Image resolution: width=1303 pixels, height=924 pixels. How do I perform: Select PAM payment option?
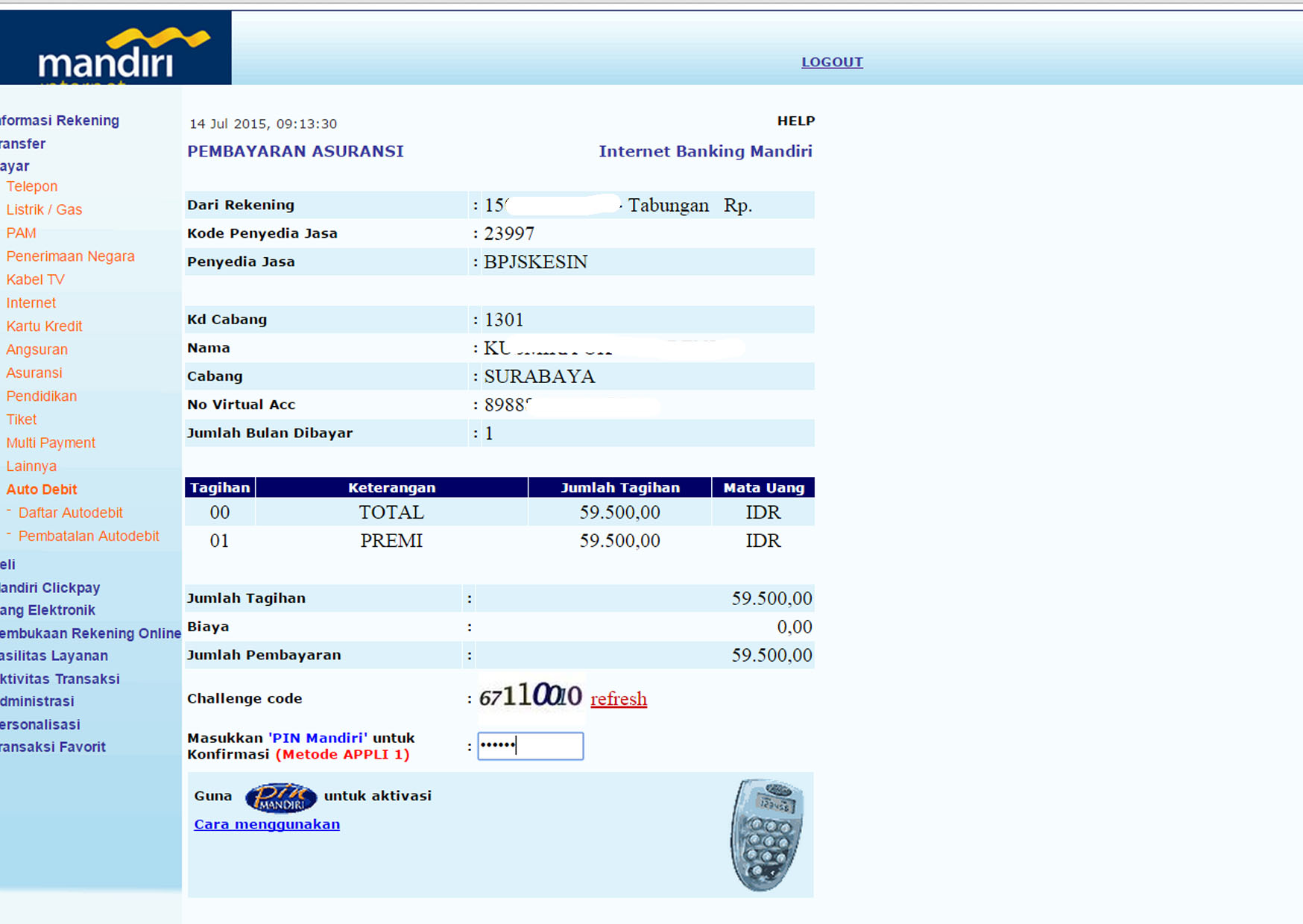click(21, 233)
